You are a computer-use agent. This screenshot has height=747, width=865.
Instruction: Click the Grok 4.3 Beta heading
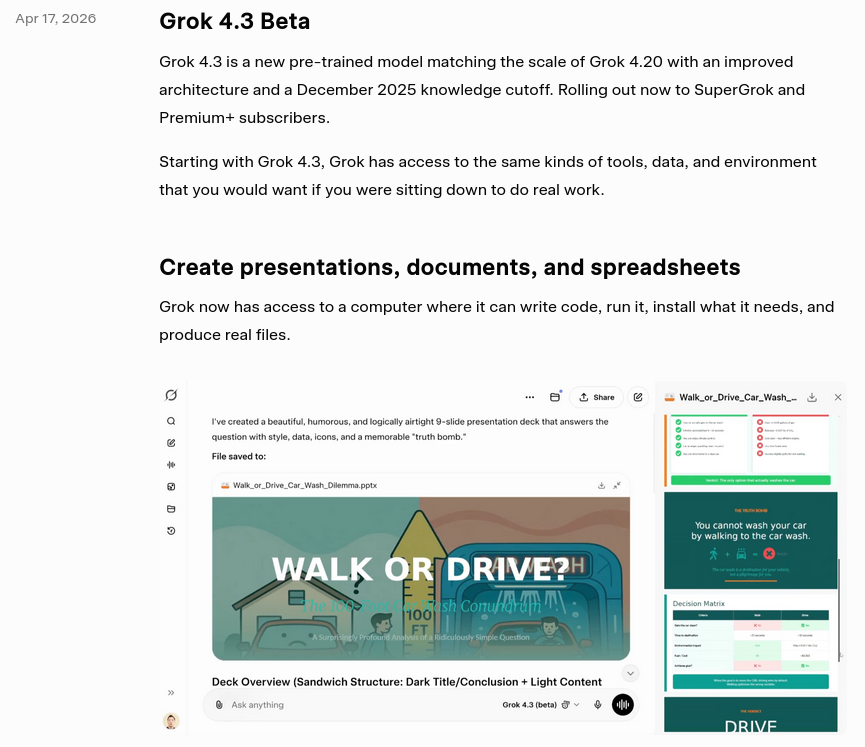click(x=234, y=21)
